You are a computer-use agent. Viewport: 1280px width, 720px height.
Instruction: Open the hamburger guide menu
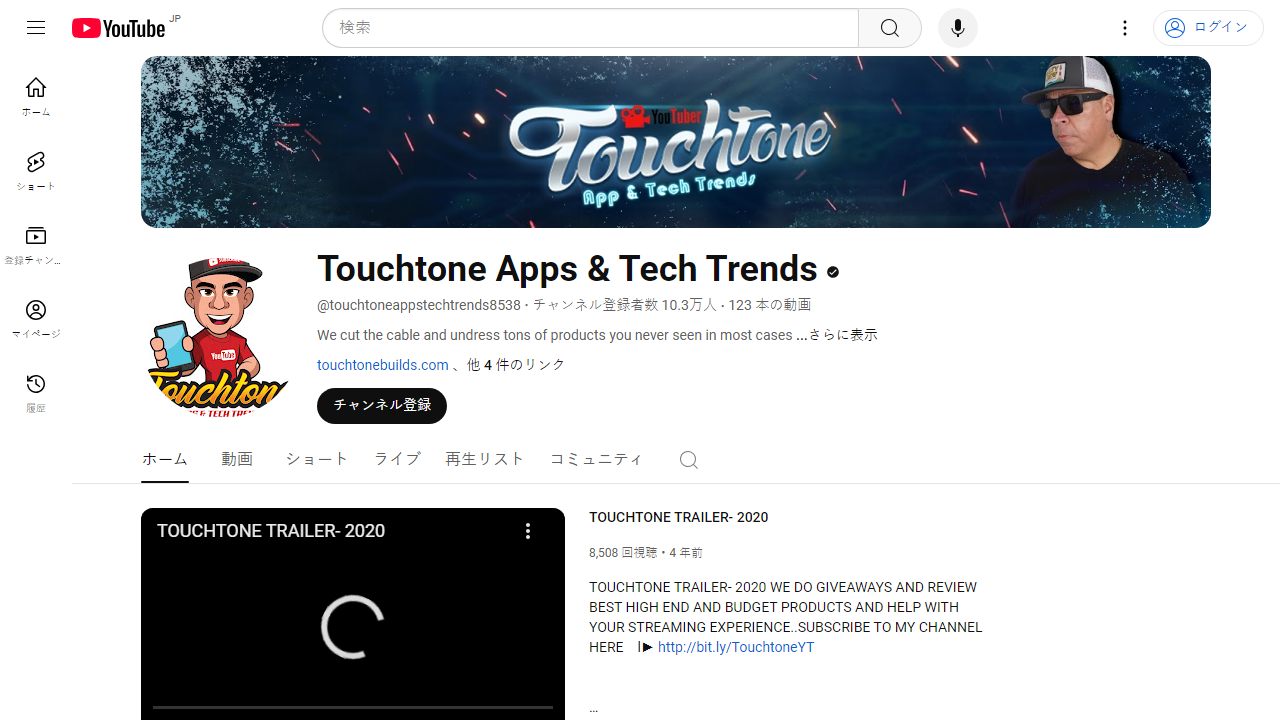pos(36,28)
